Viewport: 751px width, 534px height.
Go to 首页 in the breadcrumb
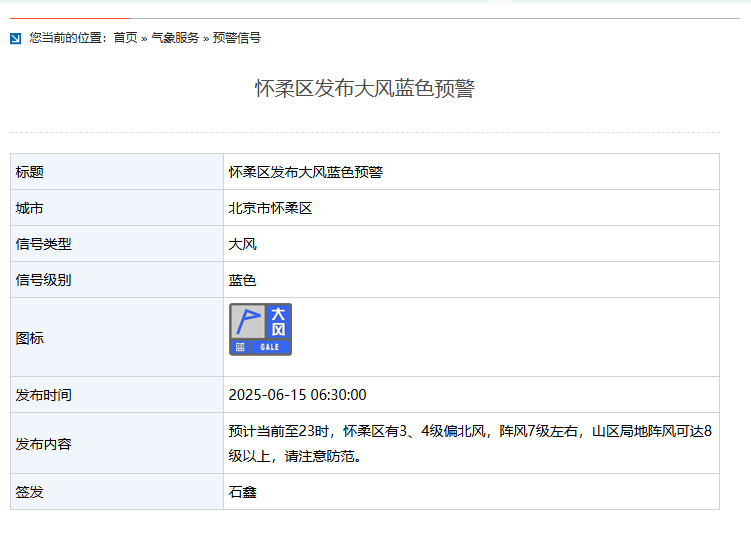pos(125,38)
